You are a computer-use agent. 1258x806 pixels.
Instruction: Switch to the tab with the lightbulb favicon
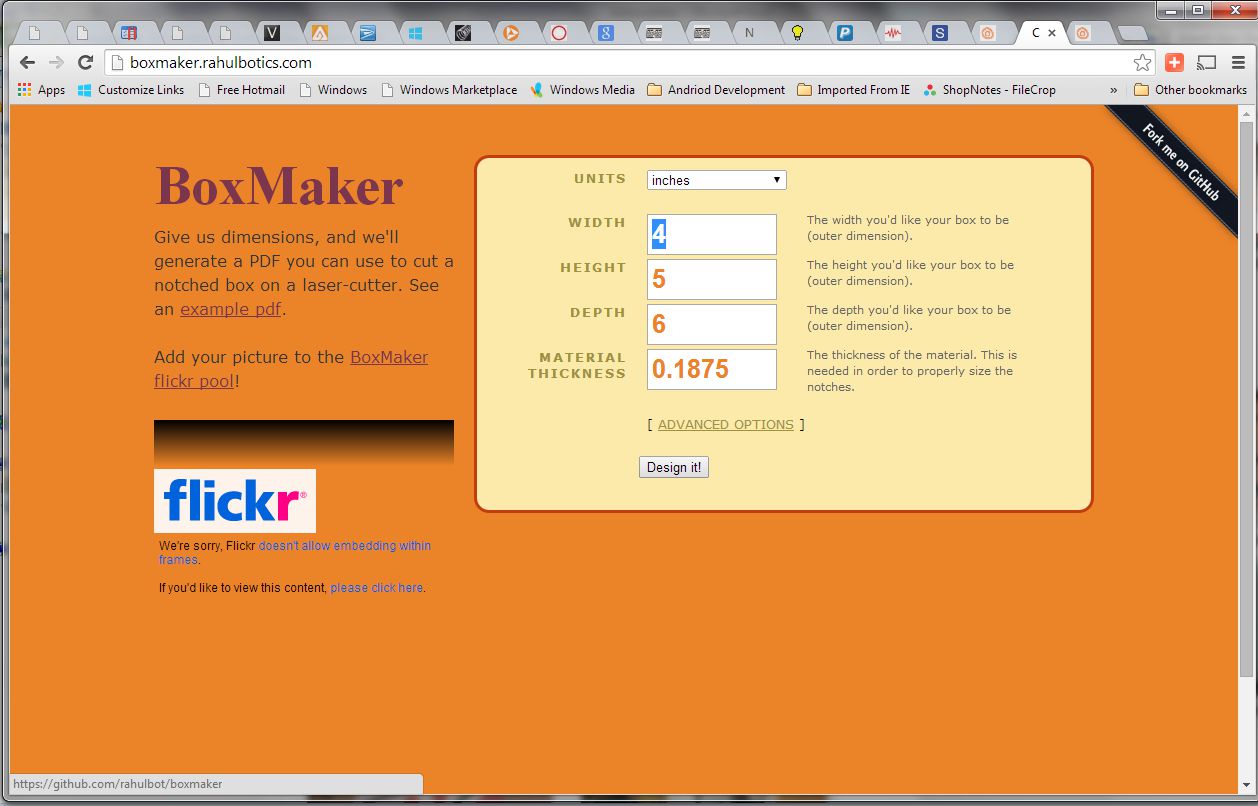(797, 33)
